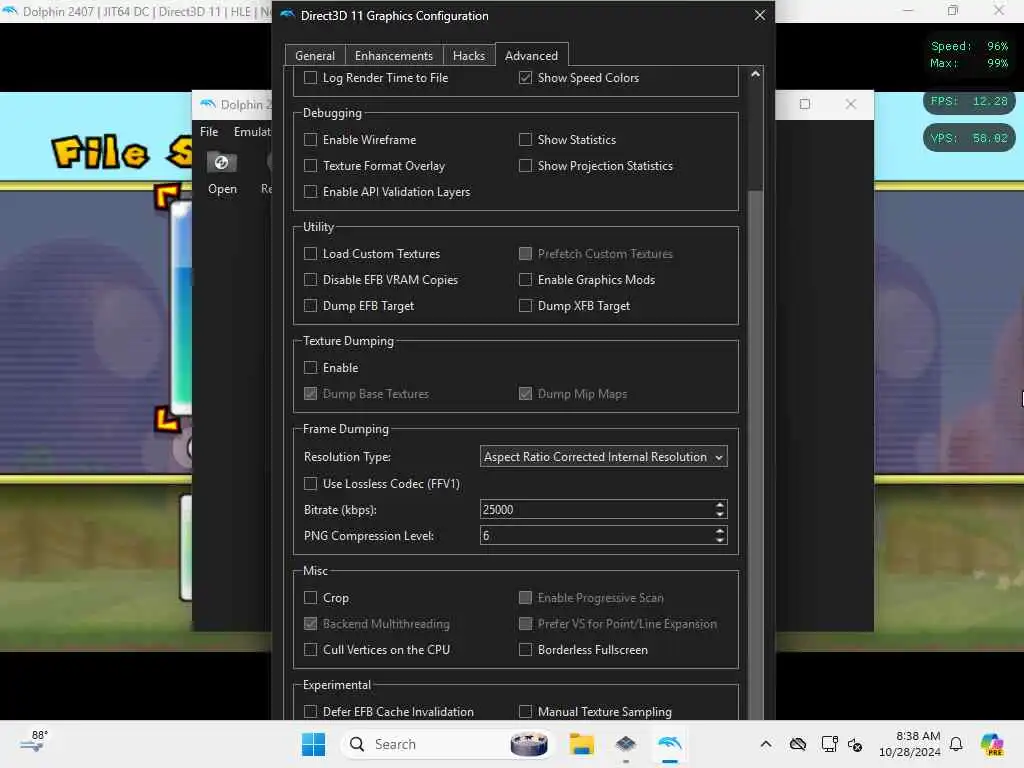The image size is (1024, 768).
Task: Click the FPS counter overlay
Action: point(969,101)
